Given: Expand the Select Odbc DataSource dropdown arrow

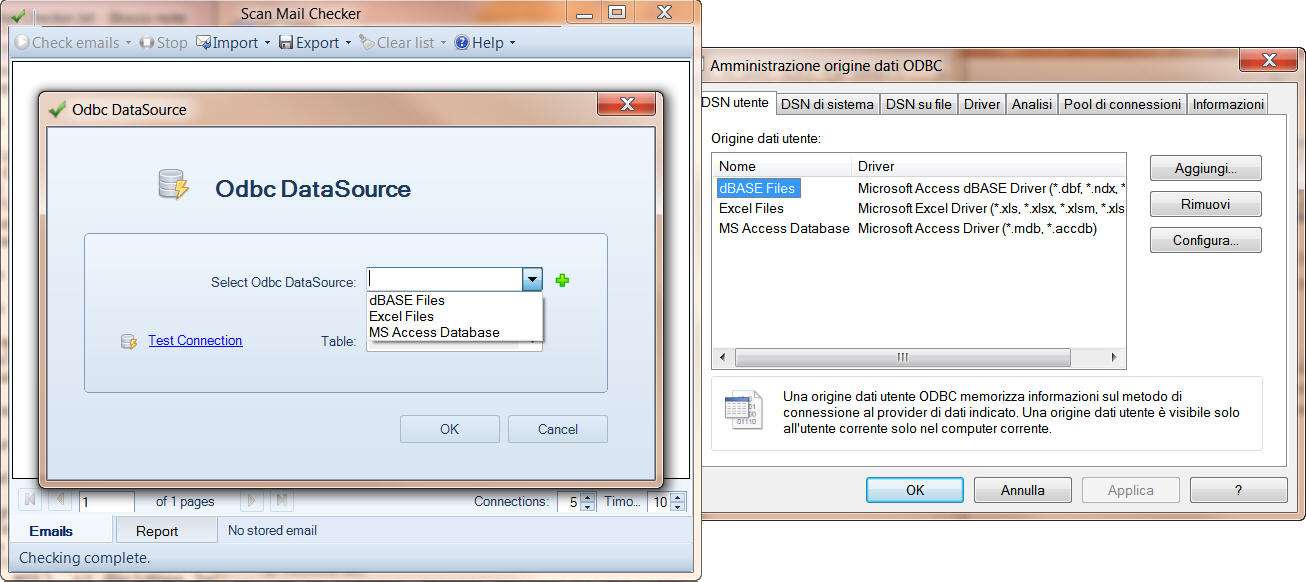Looking at the screenshot, I should point(532,280).
